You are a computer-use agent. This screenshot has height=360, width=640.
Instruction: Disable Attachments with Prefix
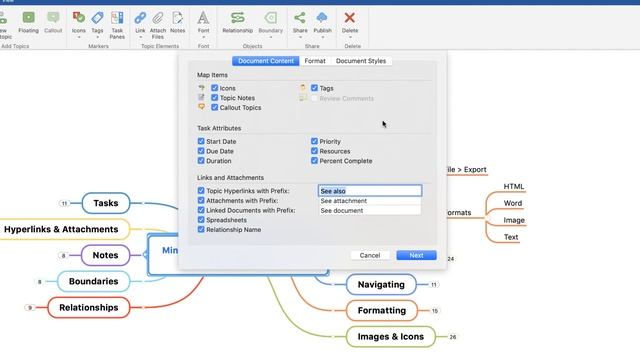point(201,200)
